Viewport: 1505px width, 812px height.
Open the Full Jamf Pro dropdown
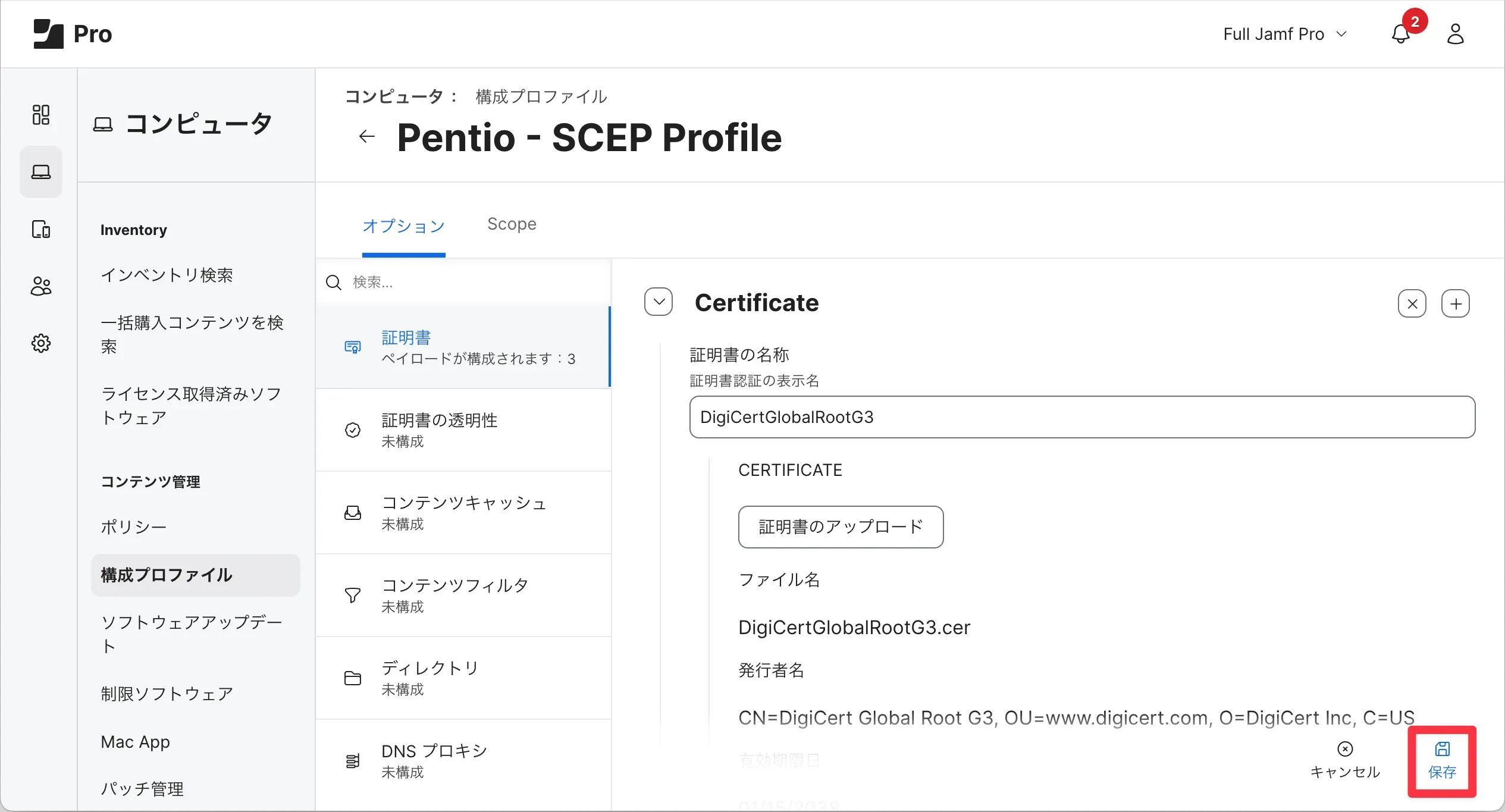1285,34
